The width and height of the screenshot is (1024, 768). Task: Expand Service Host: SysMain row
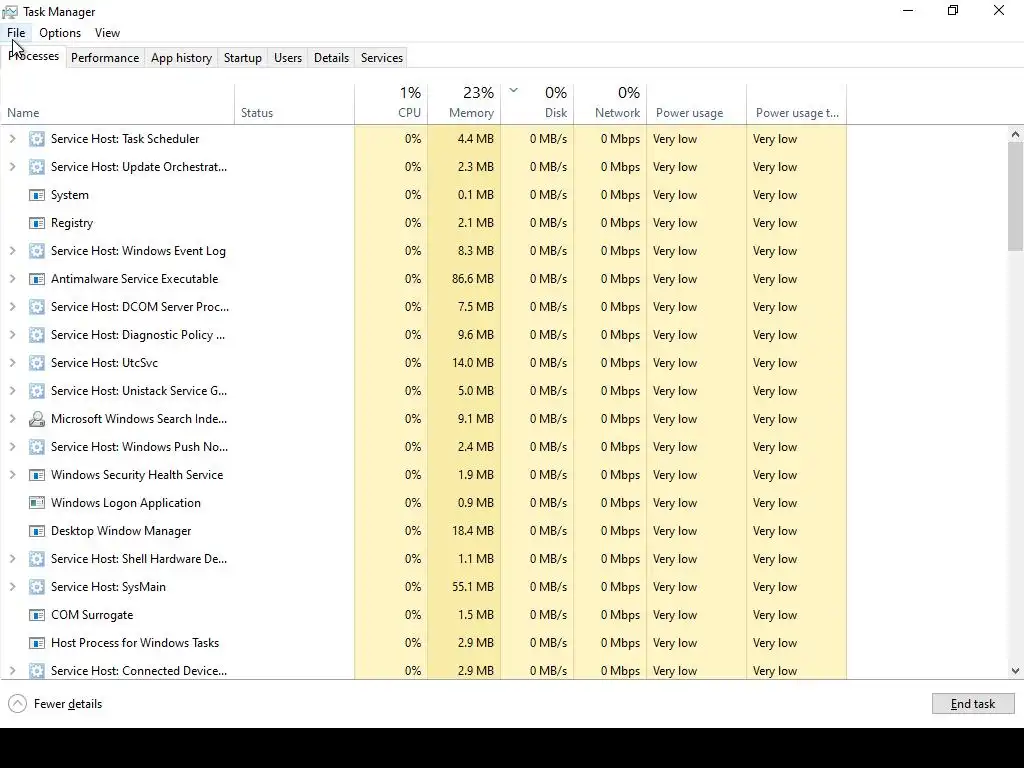pyautogui.click(x=12, y=587)
